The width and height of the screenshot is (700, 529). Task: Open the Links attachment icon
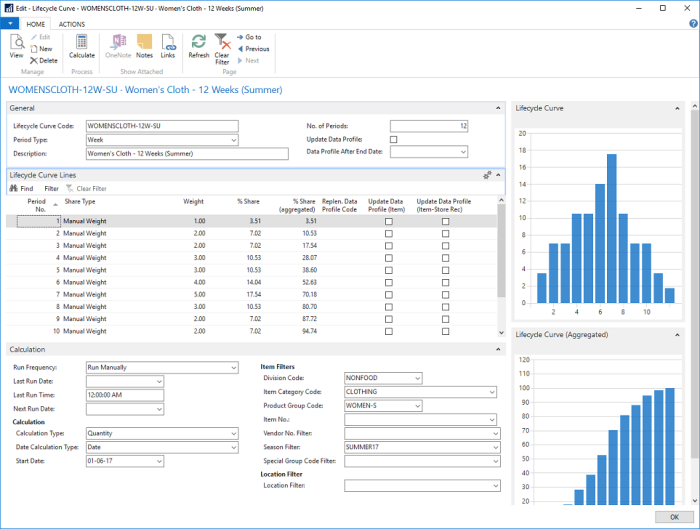[168, 45]
